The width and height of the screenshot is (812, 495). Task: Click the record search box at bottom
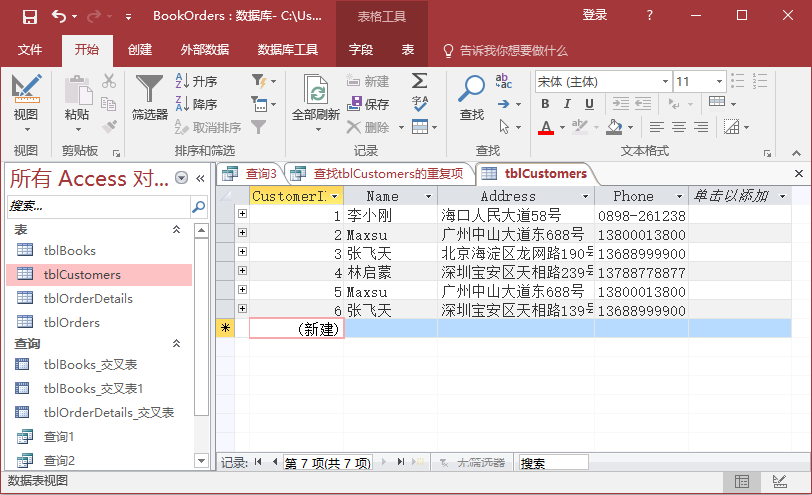tap(552, 463)
